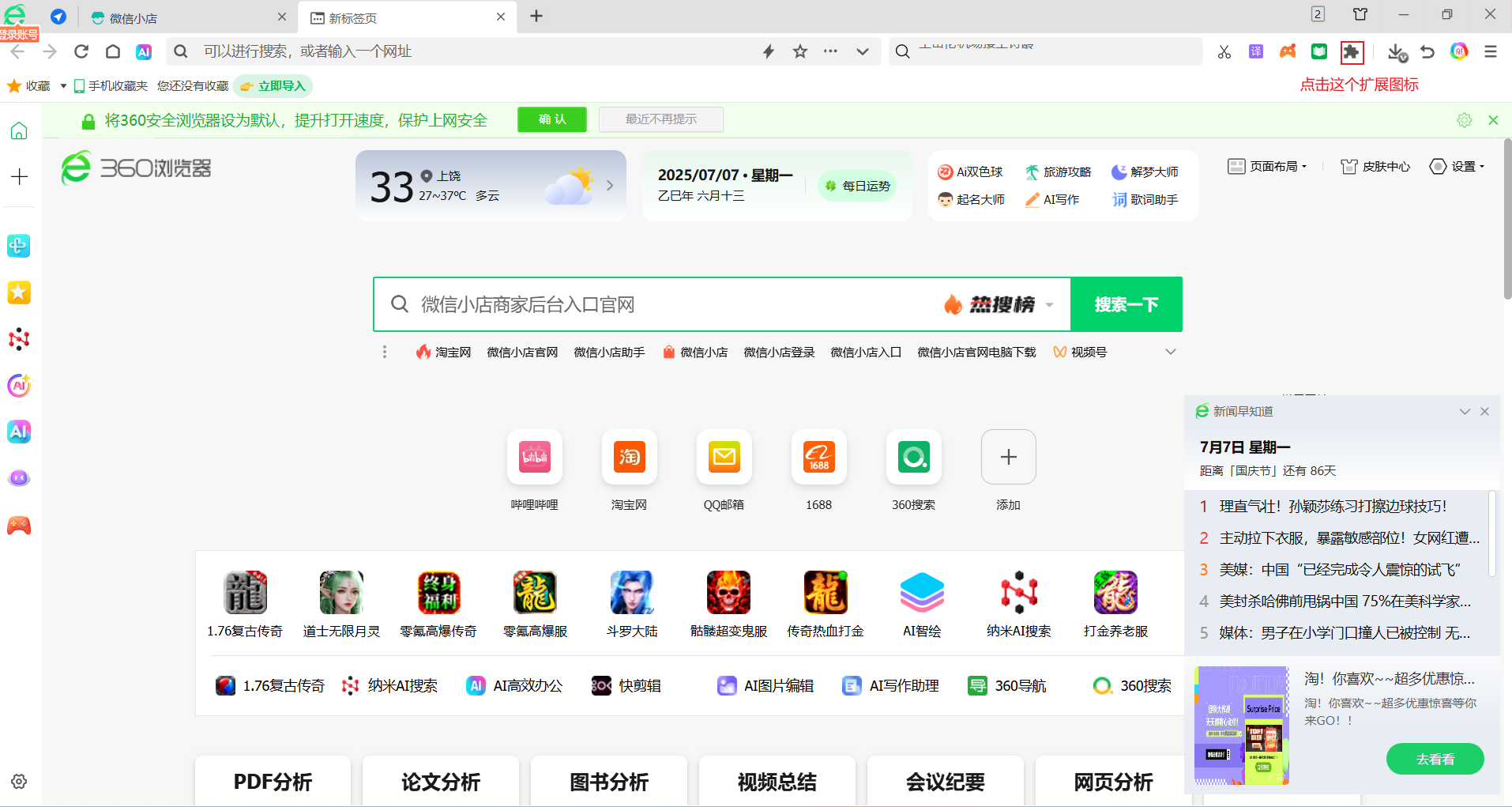Expand address bar dropdown chevron

pyautogui.click(x=863, y=51)
